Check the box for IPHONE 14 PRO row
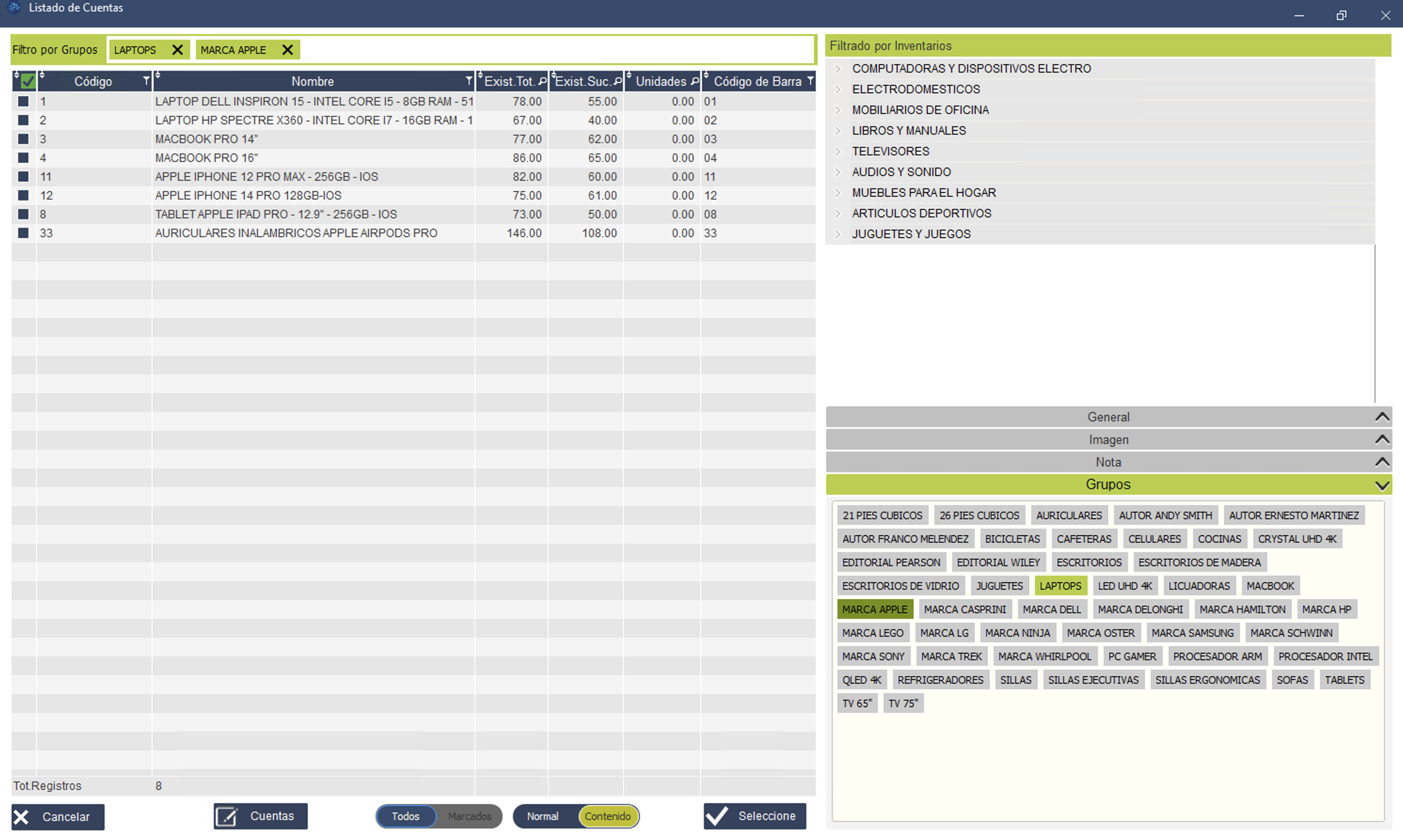The width and height of the screenshot is (1403, 840). click(23, 195)
